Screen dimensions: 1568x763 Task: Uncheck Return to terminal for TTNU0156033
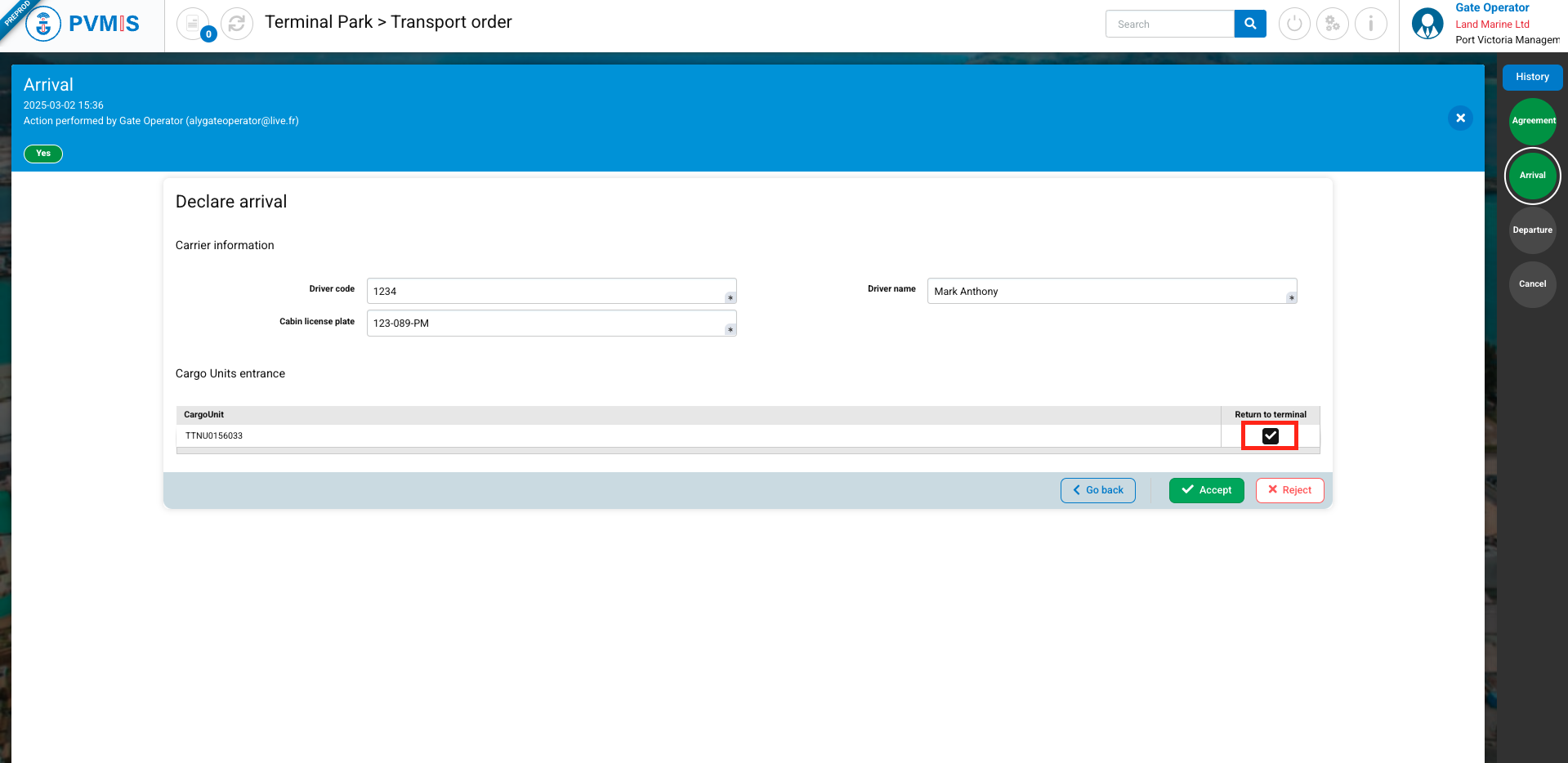[1270, 436]
